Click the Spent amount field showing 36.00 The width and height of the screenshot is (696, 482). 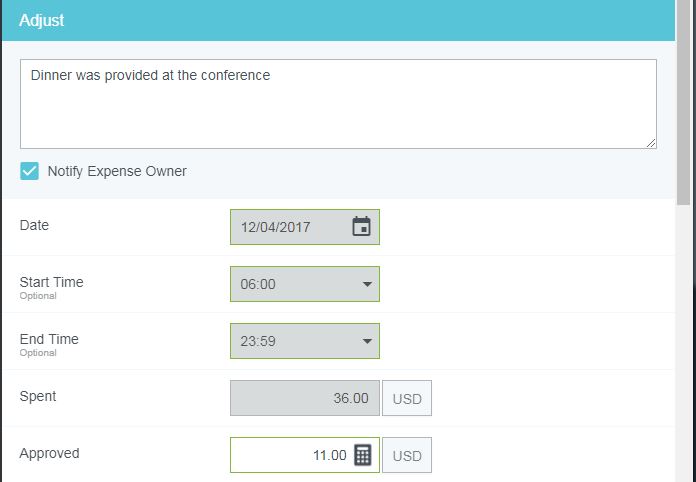(304, 398)
